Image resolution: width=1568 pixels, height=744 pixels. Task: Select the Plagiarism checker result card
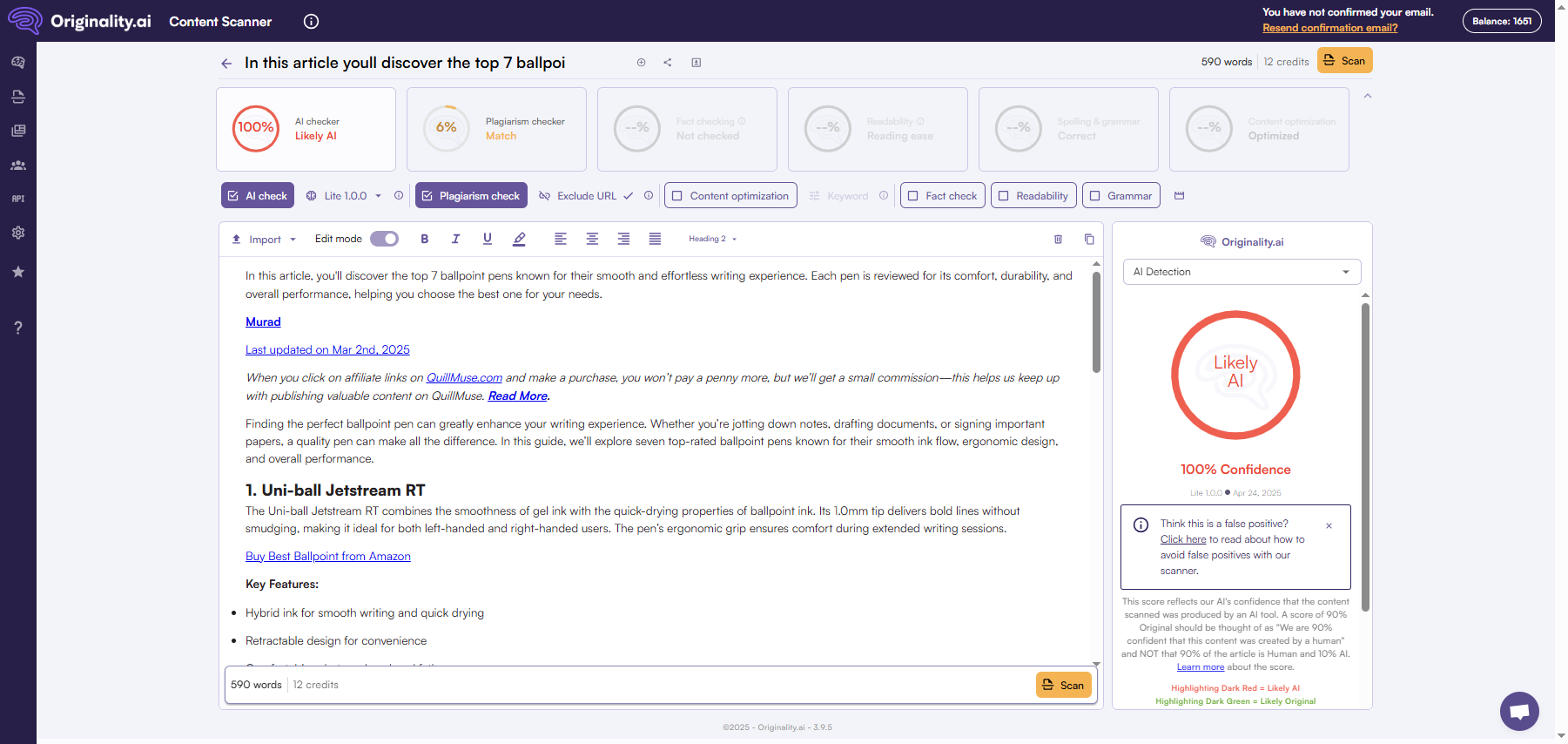pos(496,129)
